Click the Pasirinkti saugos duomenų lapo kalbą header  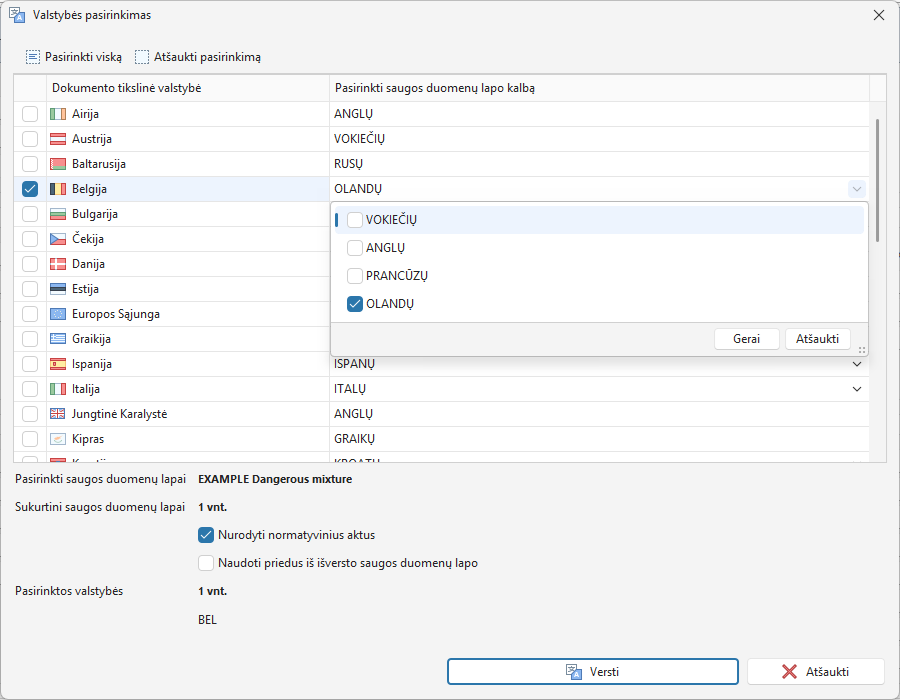pos(599,88)
